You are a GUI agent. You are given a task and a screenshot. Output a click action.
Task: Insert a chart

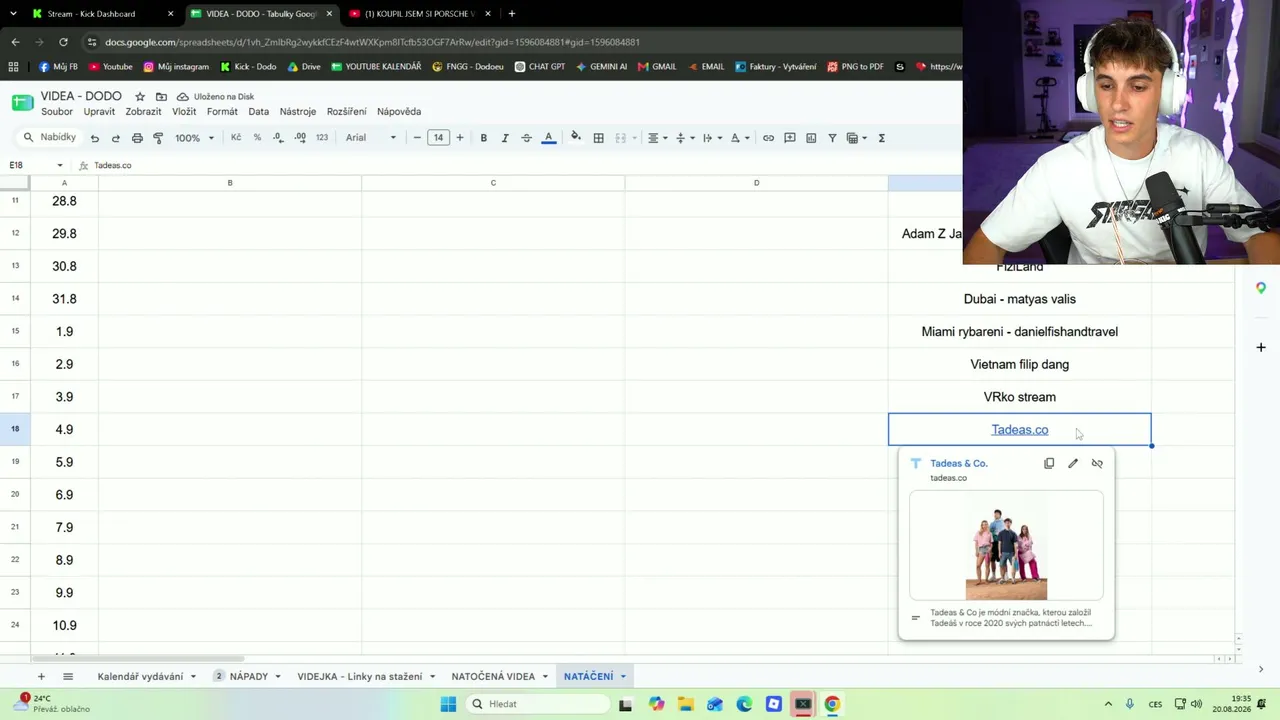tap(811, 138)
